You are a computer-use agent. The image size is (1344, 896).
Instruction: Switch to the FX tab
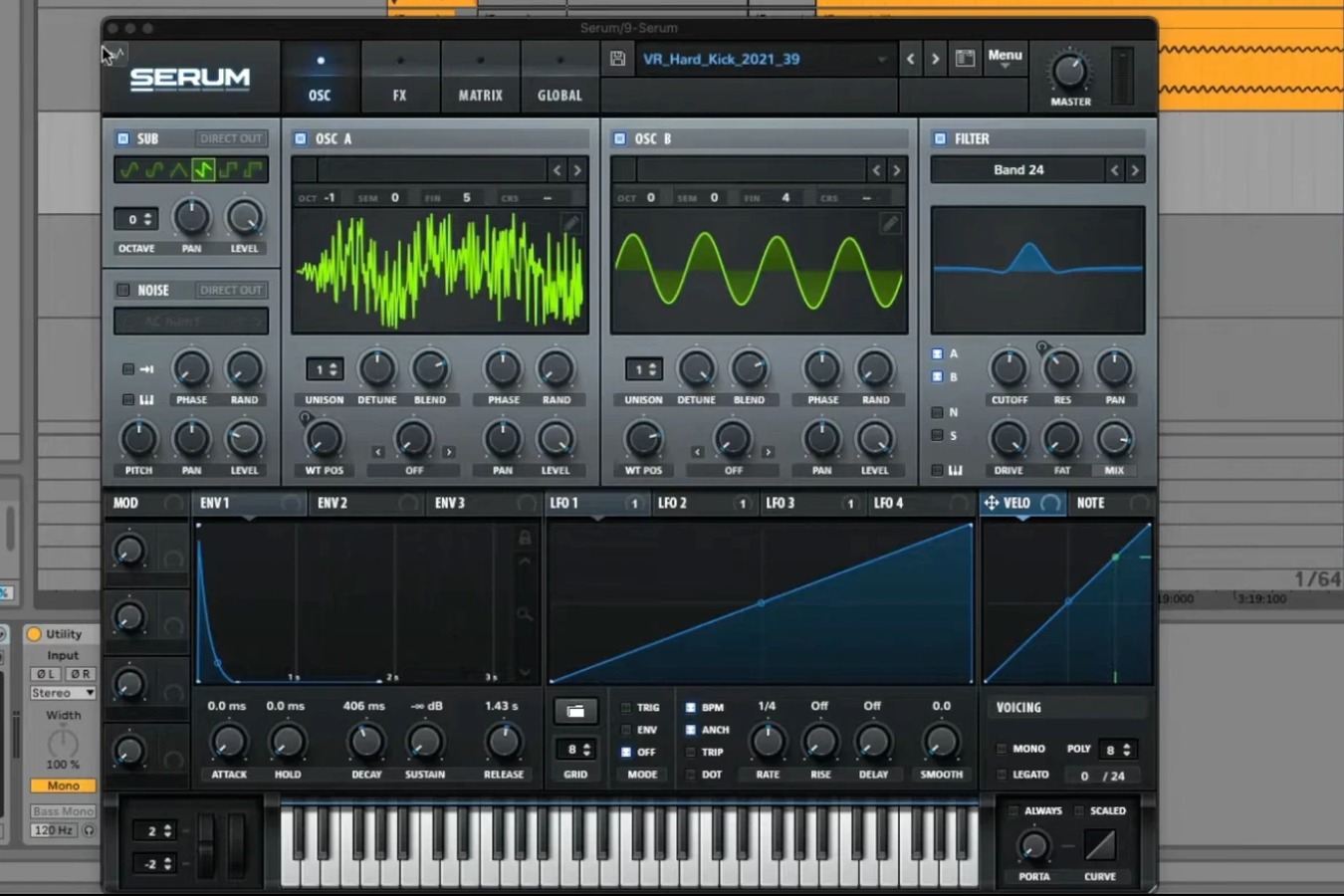400,78
